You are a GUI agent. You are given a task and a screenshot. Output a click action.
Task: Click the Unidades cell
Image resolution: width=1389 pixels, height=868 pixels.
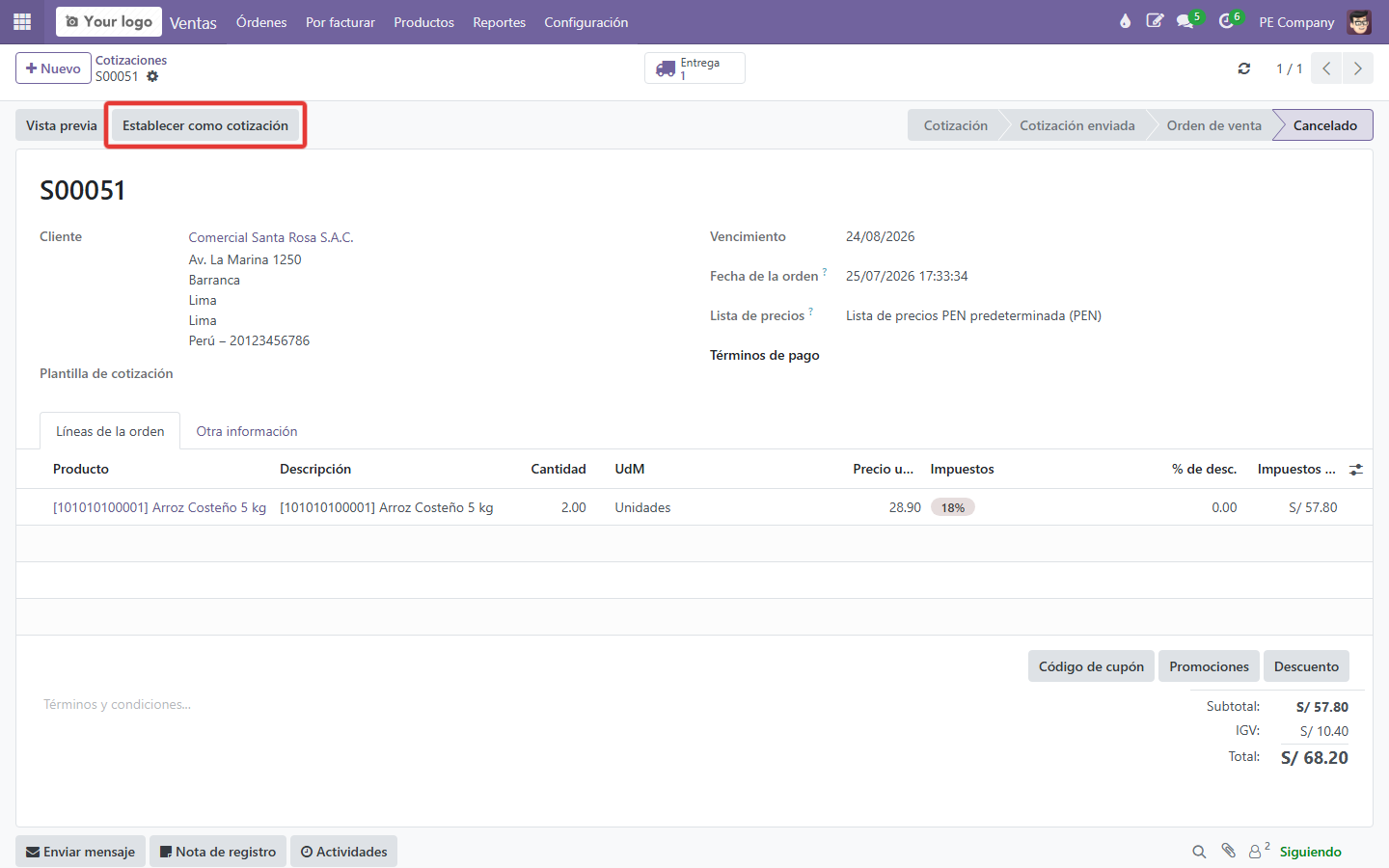point(642,507)
